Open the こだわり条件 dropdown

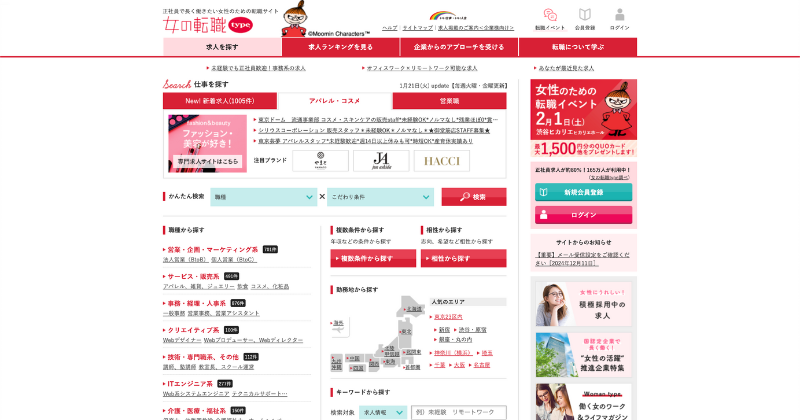[x=381, y=197]
